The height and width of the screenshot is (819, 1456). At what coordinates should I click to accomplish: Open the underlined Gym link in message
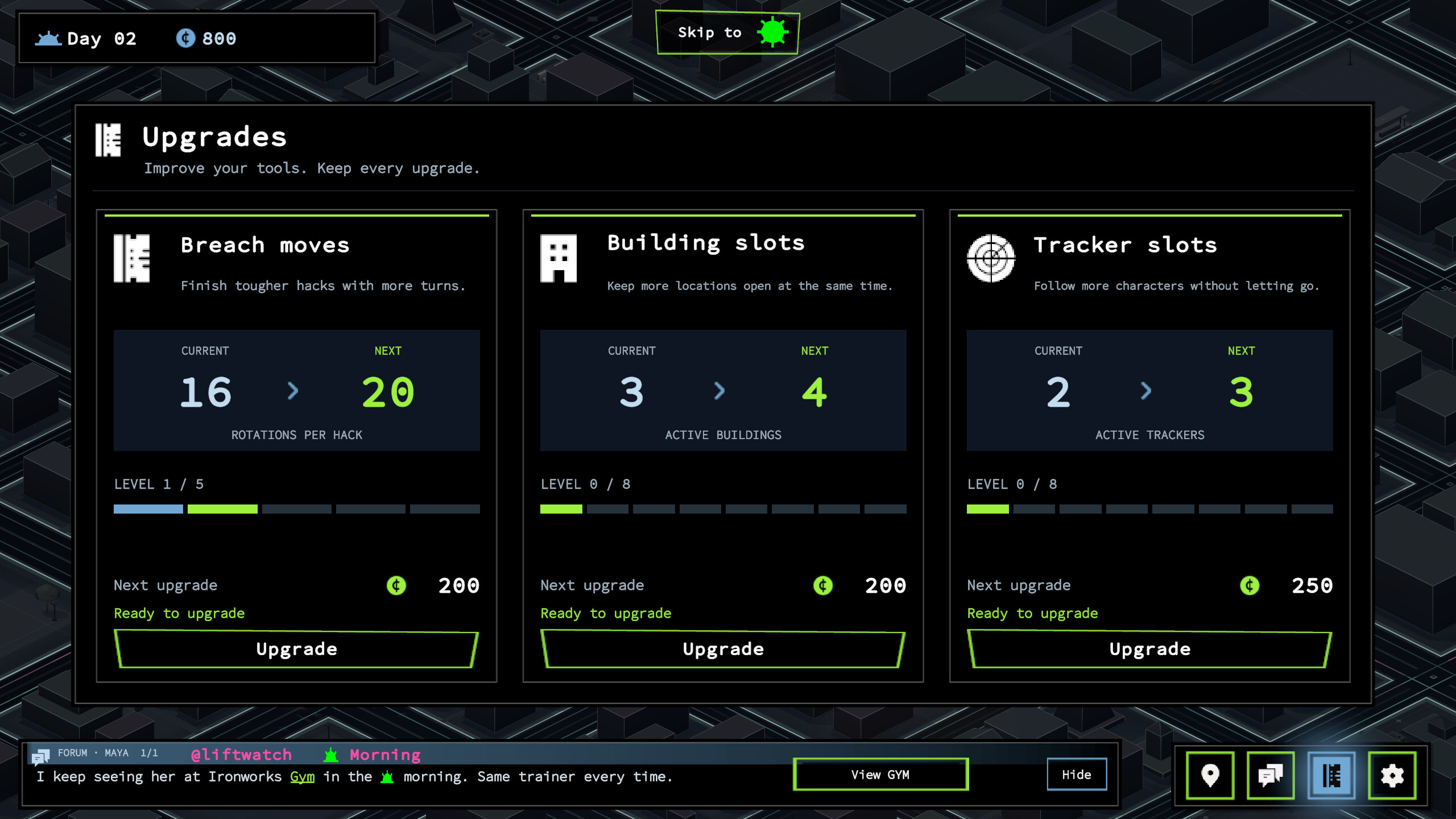coord(302,777)
